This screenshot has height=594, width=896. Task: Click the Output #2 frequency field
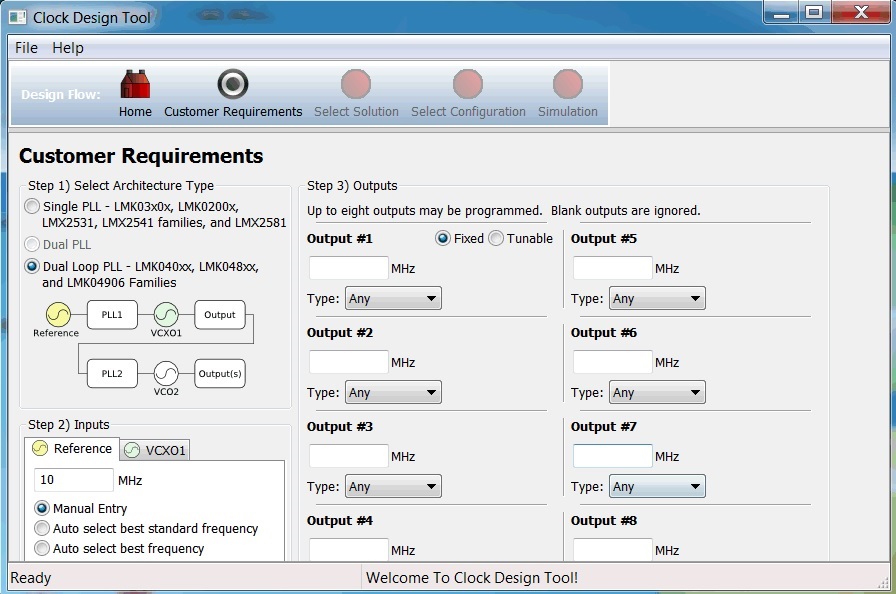click(349, 362)
